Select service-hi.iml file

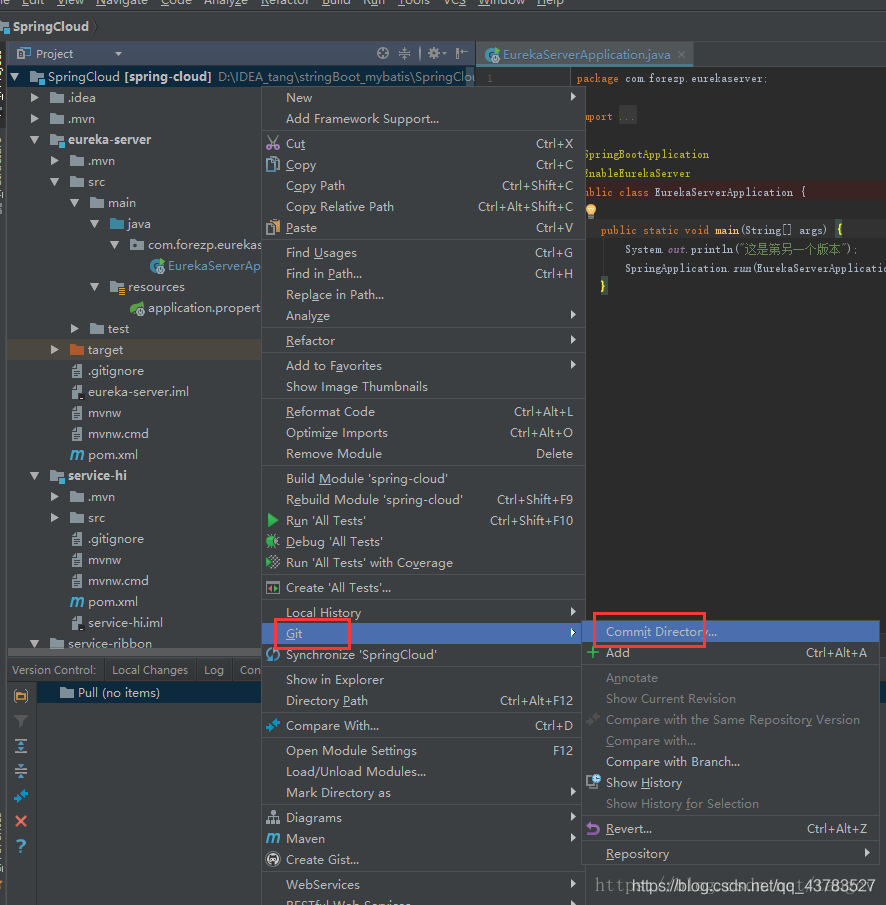pyautogui.click(x=117, y=623)
